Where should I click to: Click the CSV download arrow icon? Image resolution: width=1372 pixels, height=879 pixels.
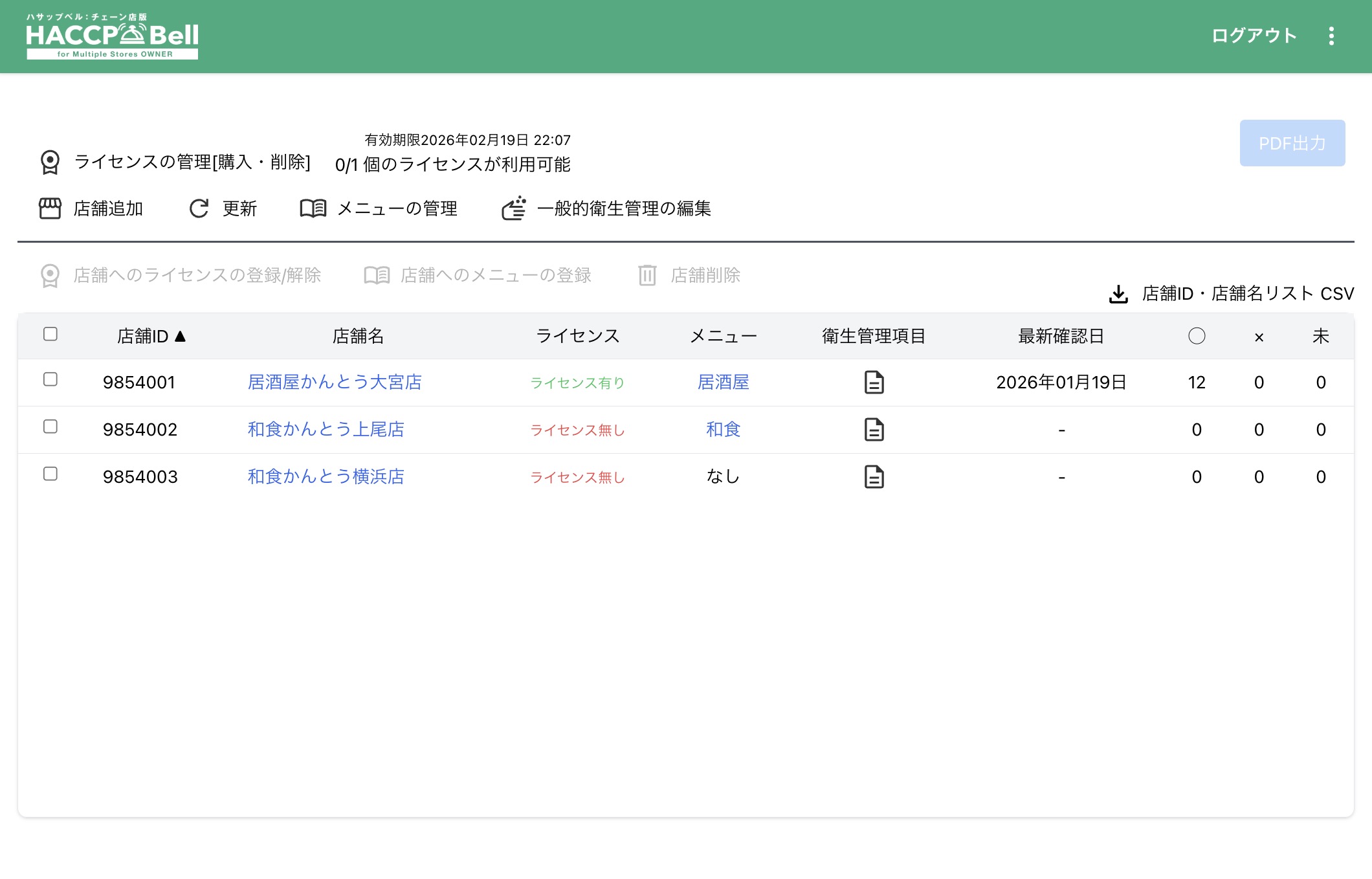(1118, 294)
